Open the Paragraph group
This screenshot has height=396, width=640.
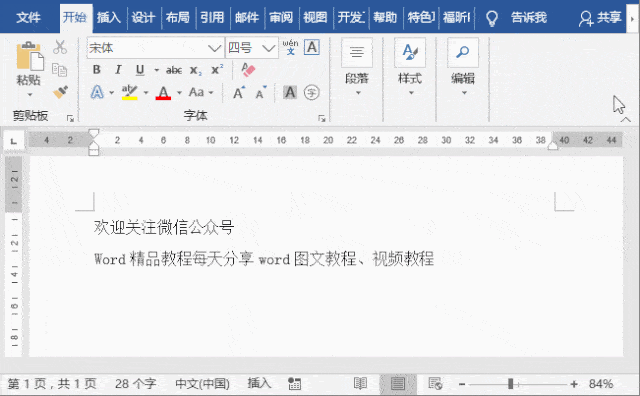[357, 67]
